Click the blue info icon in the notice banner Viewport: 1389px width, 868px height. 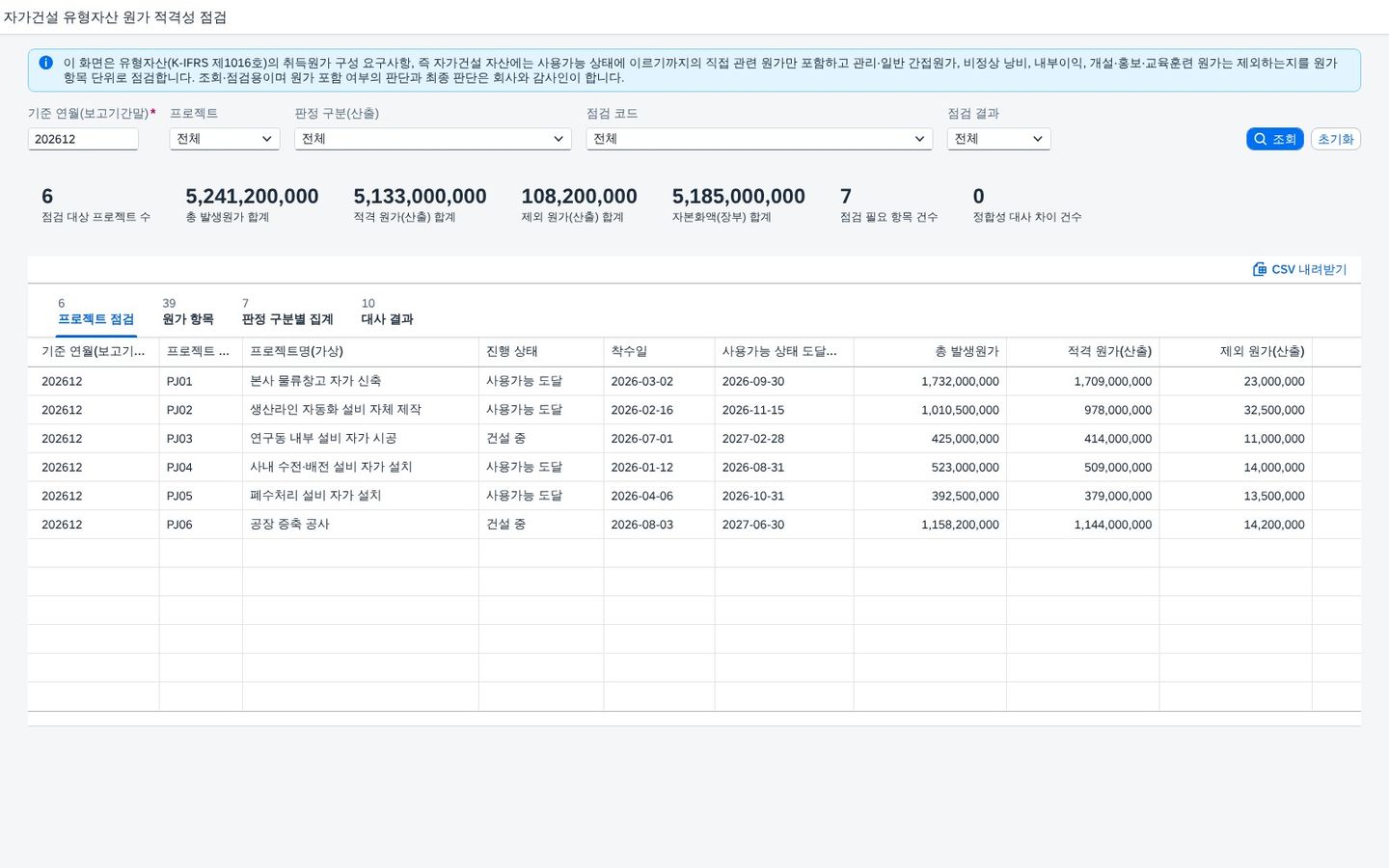[45, 63]
